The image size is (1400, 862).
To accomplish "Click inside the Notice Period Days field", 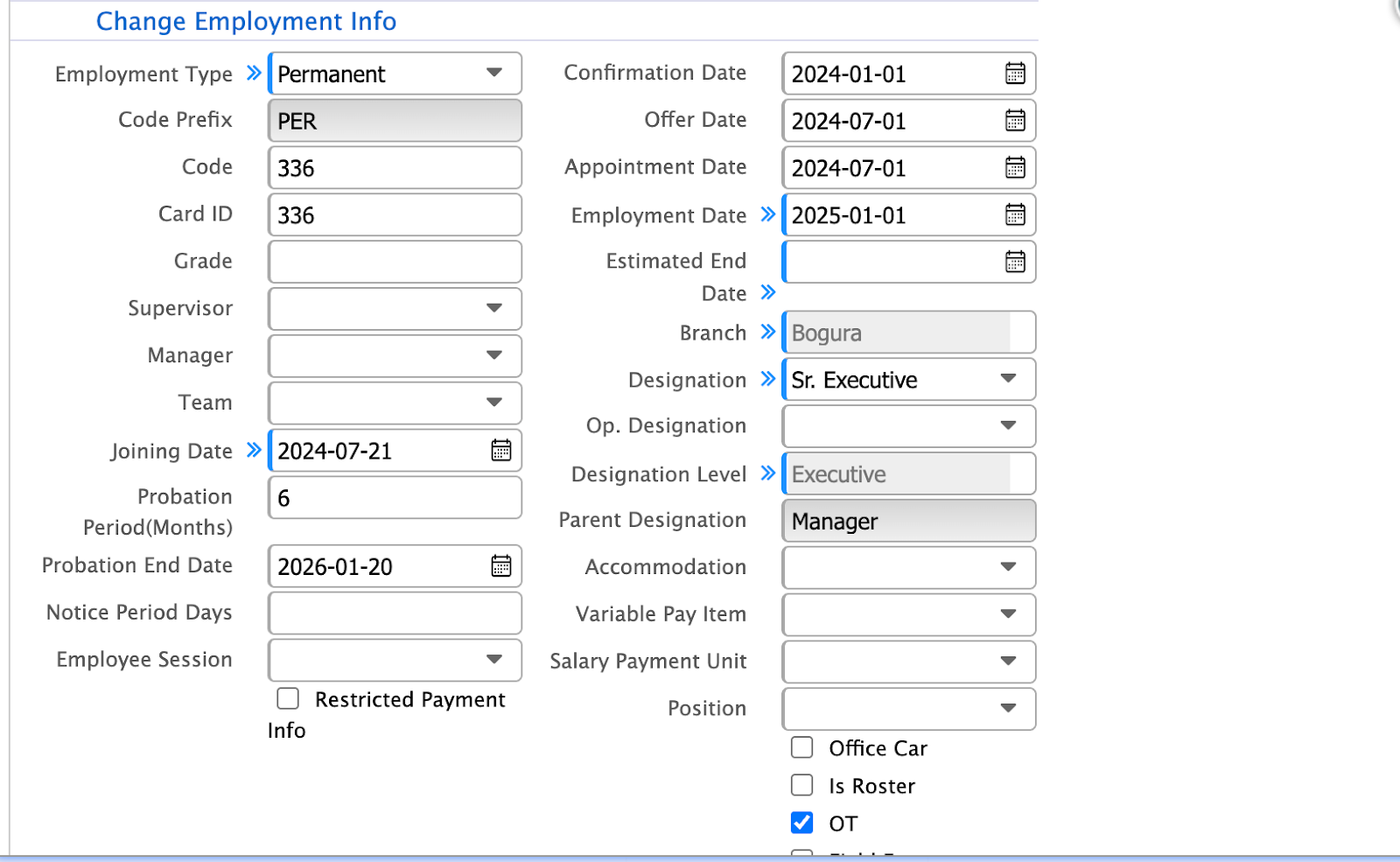I will tap(394, 613).
